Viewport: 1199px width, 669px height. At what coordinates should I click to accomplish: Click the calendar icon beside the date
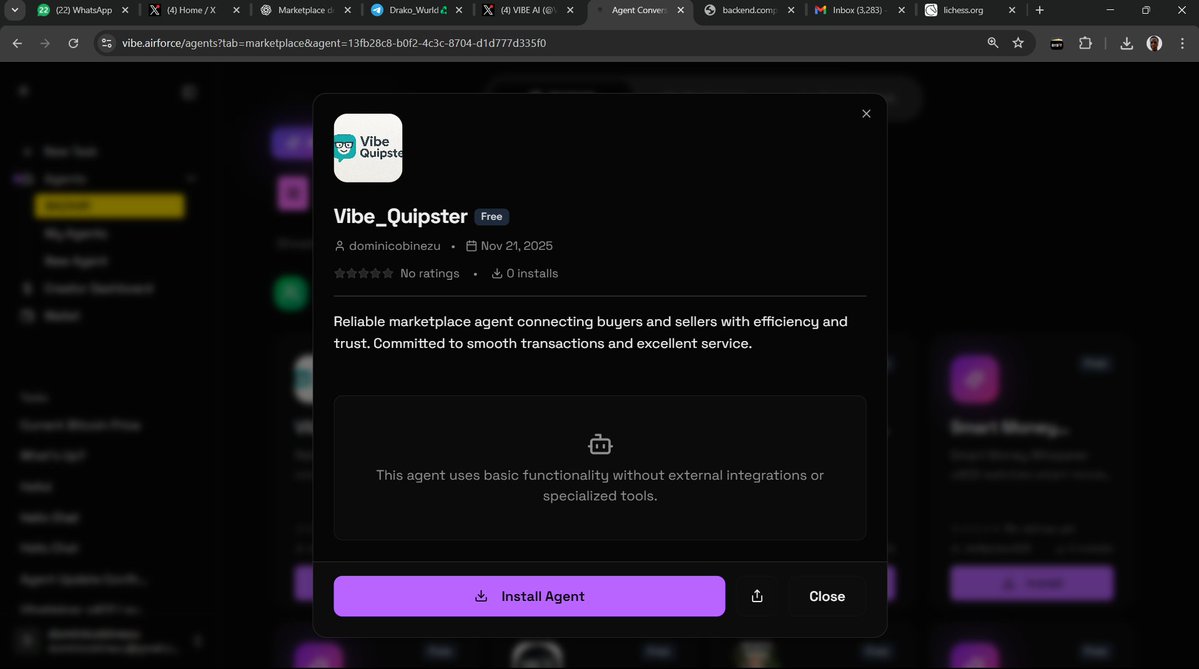pos(471,245)
